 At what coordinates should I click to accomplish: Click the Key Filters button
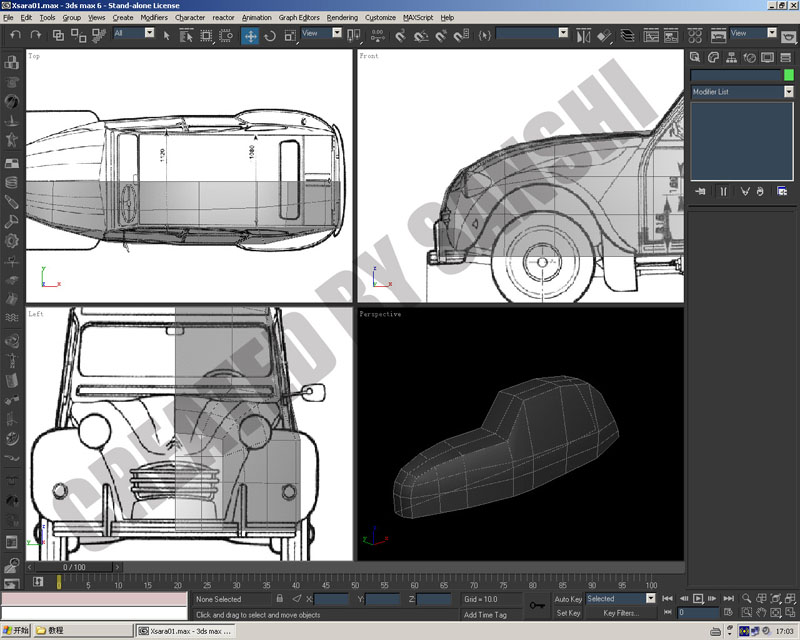[x=621, y=613]
